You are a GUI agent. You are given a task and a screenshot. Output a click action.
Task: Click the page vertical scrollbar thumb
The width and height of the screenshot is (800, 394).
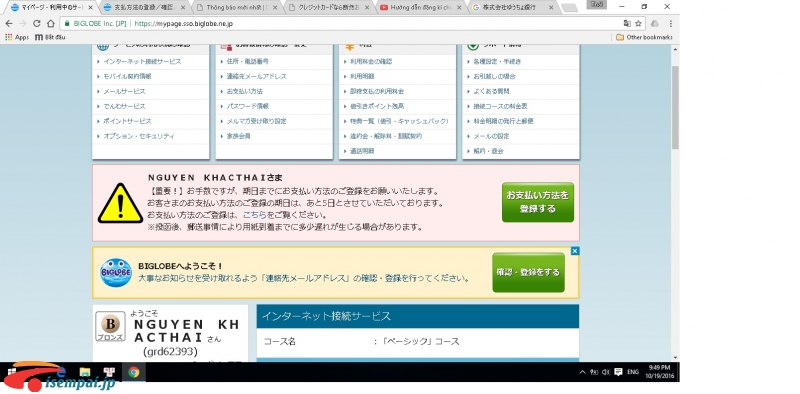(x=675, y=107)
